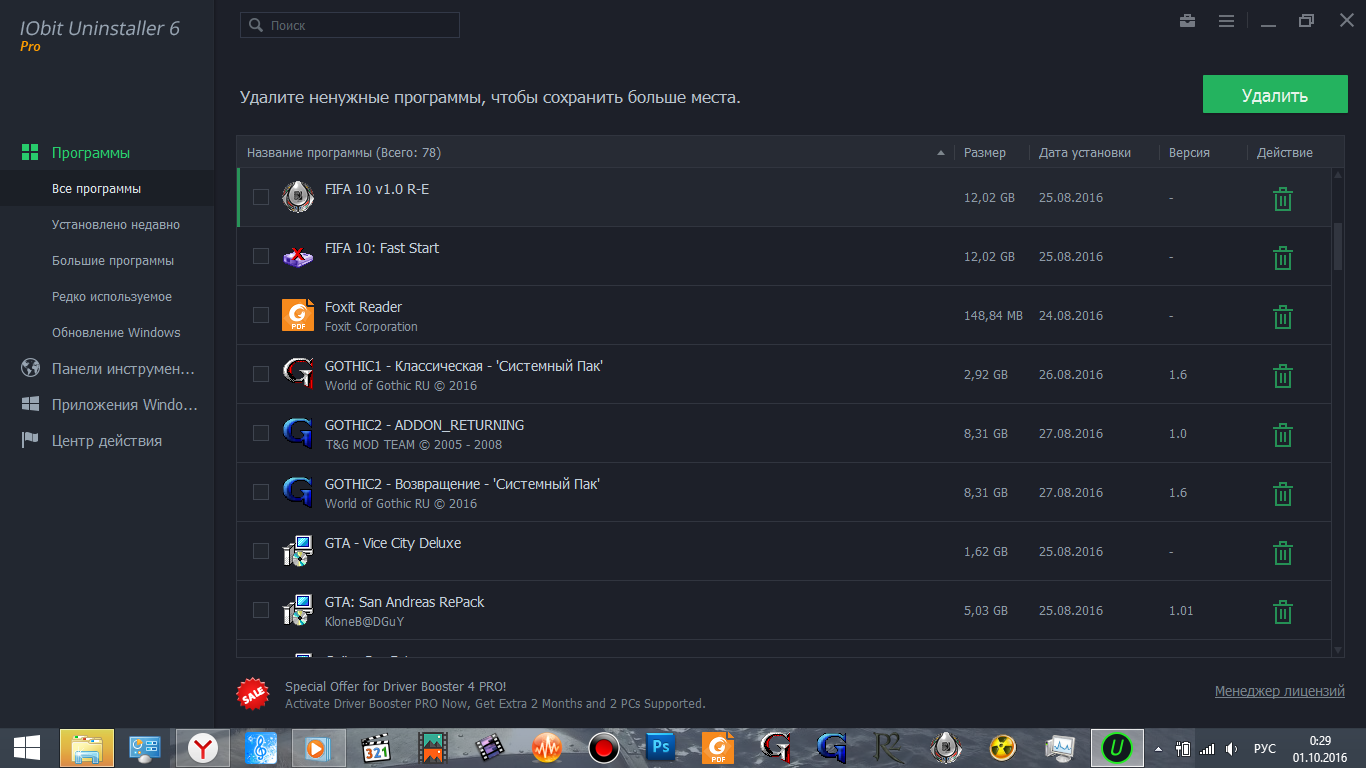Click the scrollbar up arrow of program list

point(1338,176)
